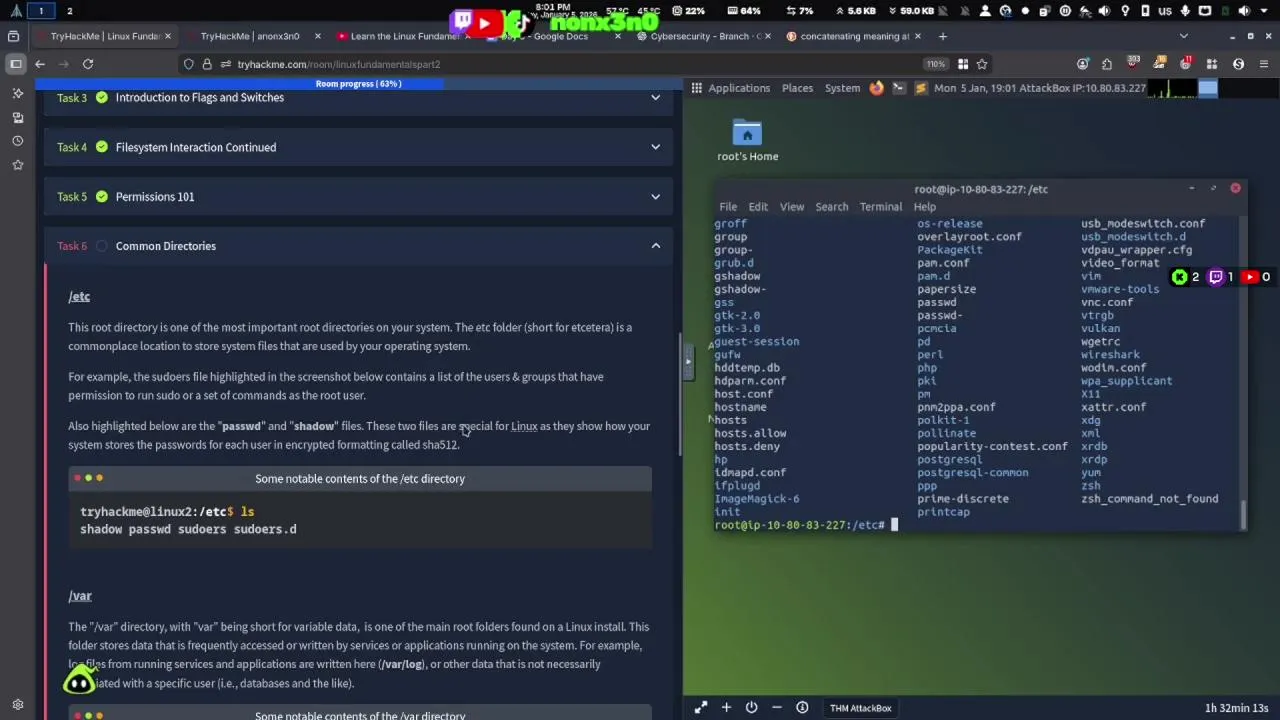Click the /var heading link
The image size is (1280, 720).
80,596
